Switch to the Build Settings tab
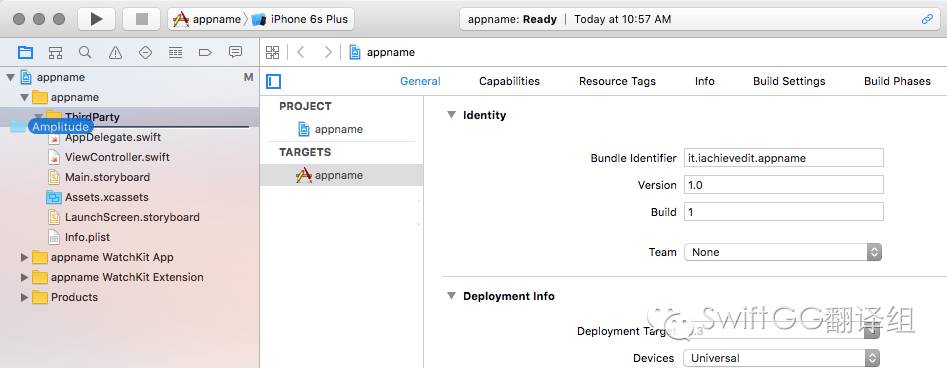Viewport: 947px width, 368px height. click(x=789, y=81)
